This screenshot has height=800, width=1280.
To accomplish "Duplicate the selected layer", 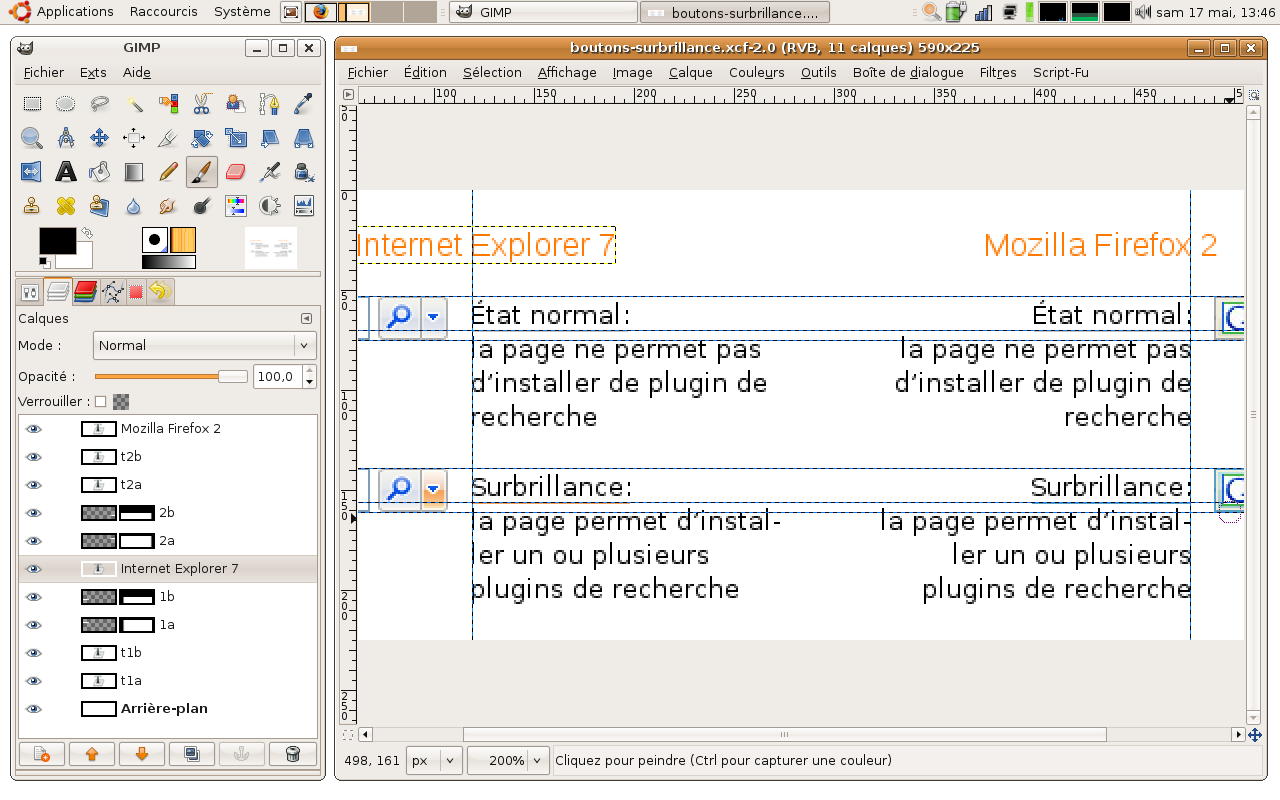I will coord(192,754).
